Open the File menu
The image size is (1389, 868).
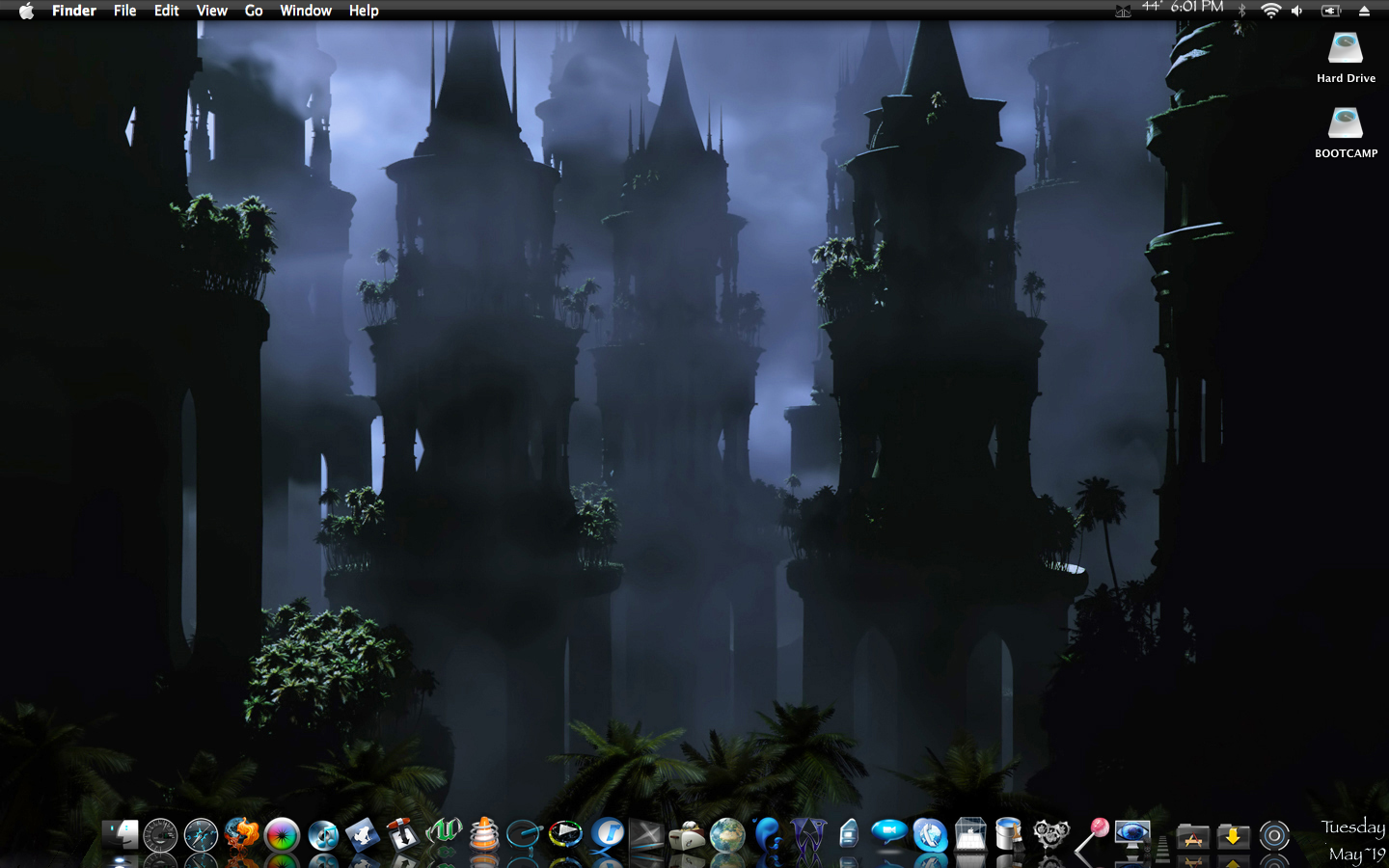click(125, 11)
